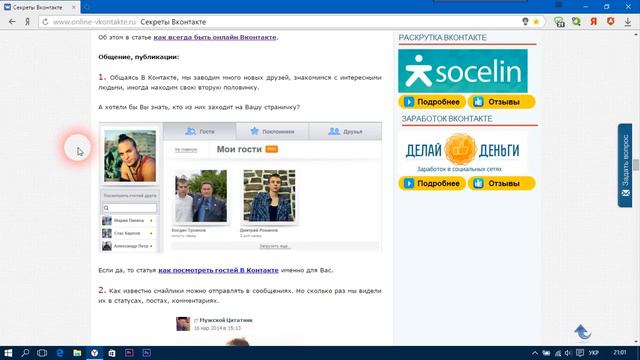This screenshot has height=360, width=640.
Task: Click the РАСКРУТКА ВКОНТАКТЕ heading
Action: pos(442,38)
